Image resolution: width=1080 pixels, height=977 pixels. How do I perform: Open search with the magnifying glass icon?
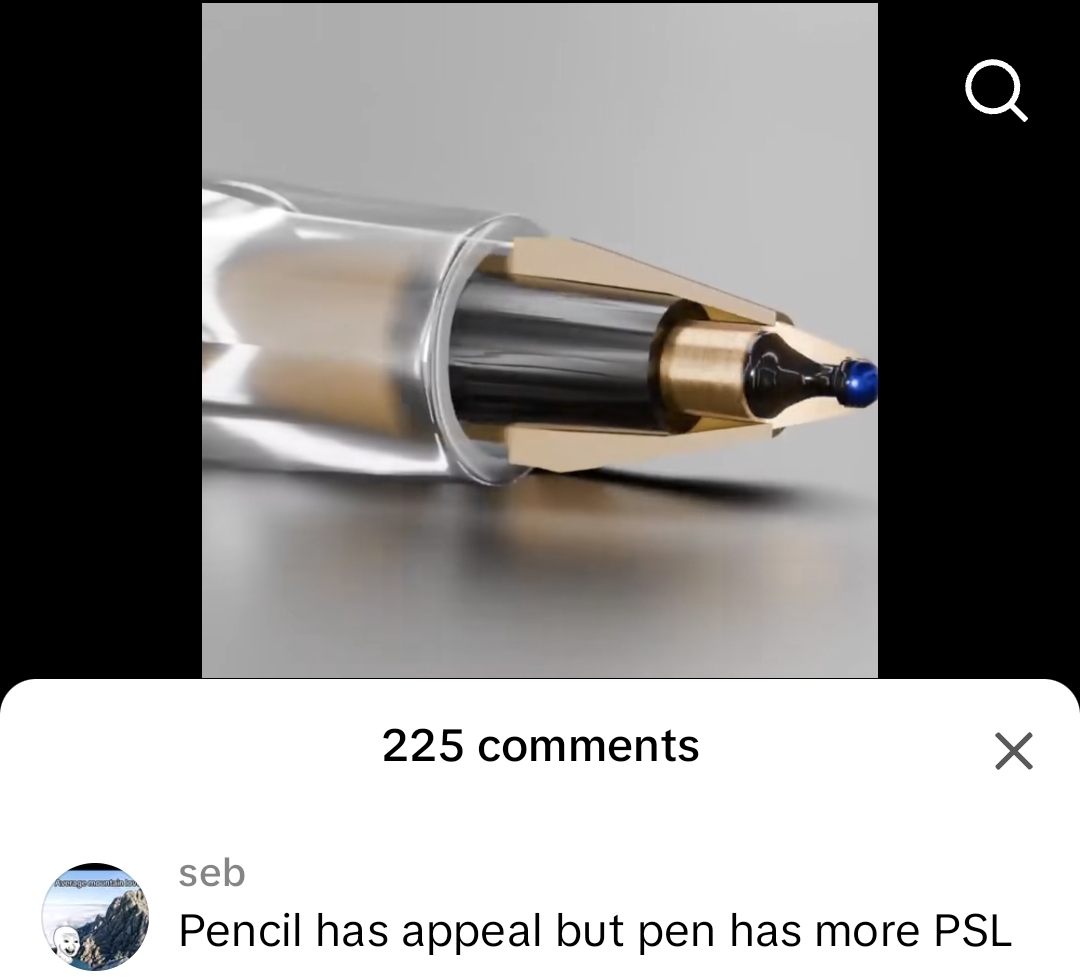pos(997,91)
